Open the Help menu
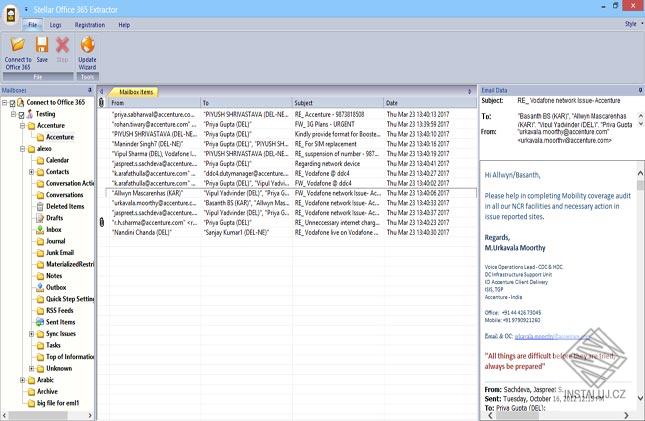 [124, 25]
